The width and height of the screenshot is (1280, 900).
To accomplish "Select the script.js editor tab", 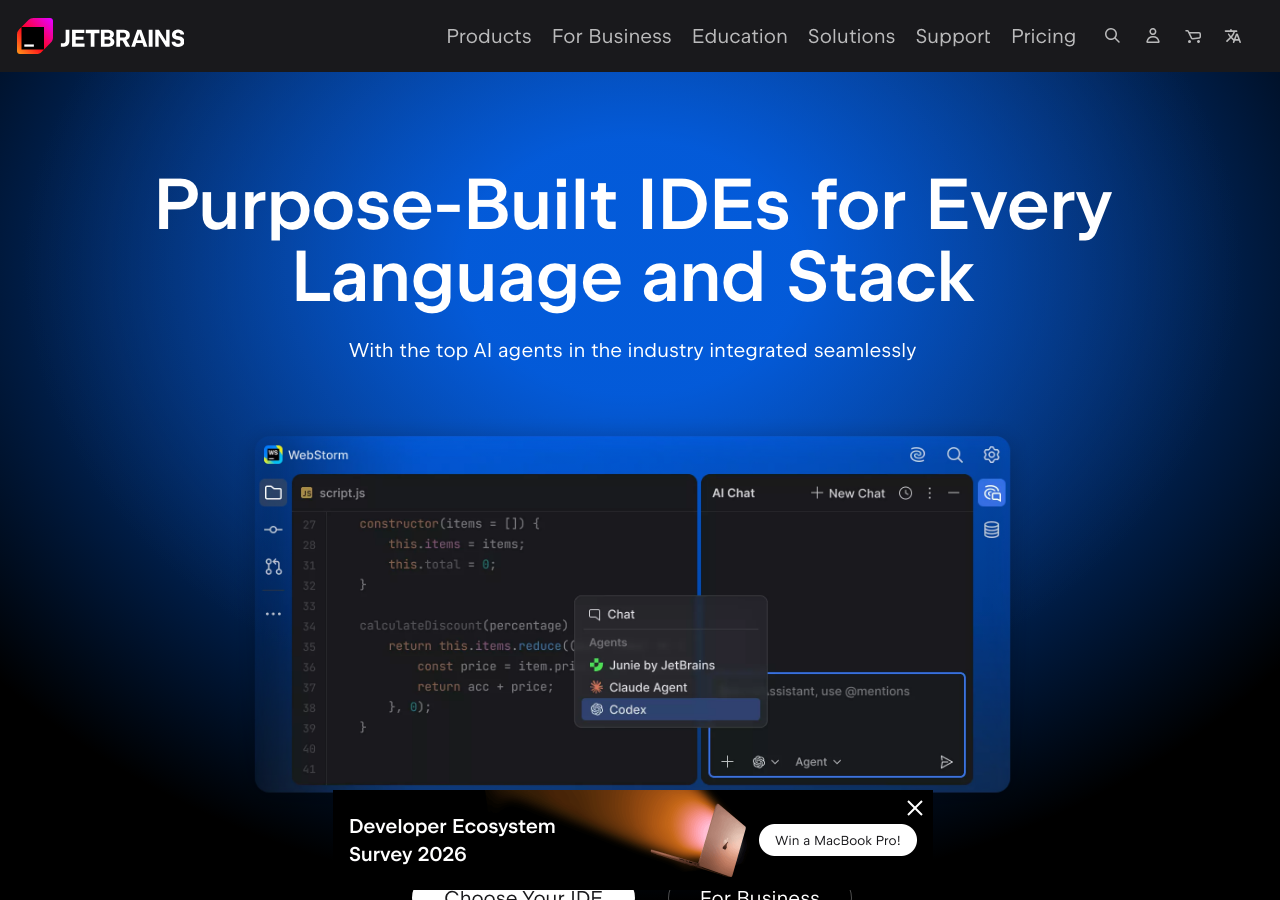I will 333,493.
